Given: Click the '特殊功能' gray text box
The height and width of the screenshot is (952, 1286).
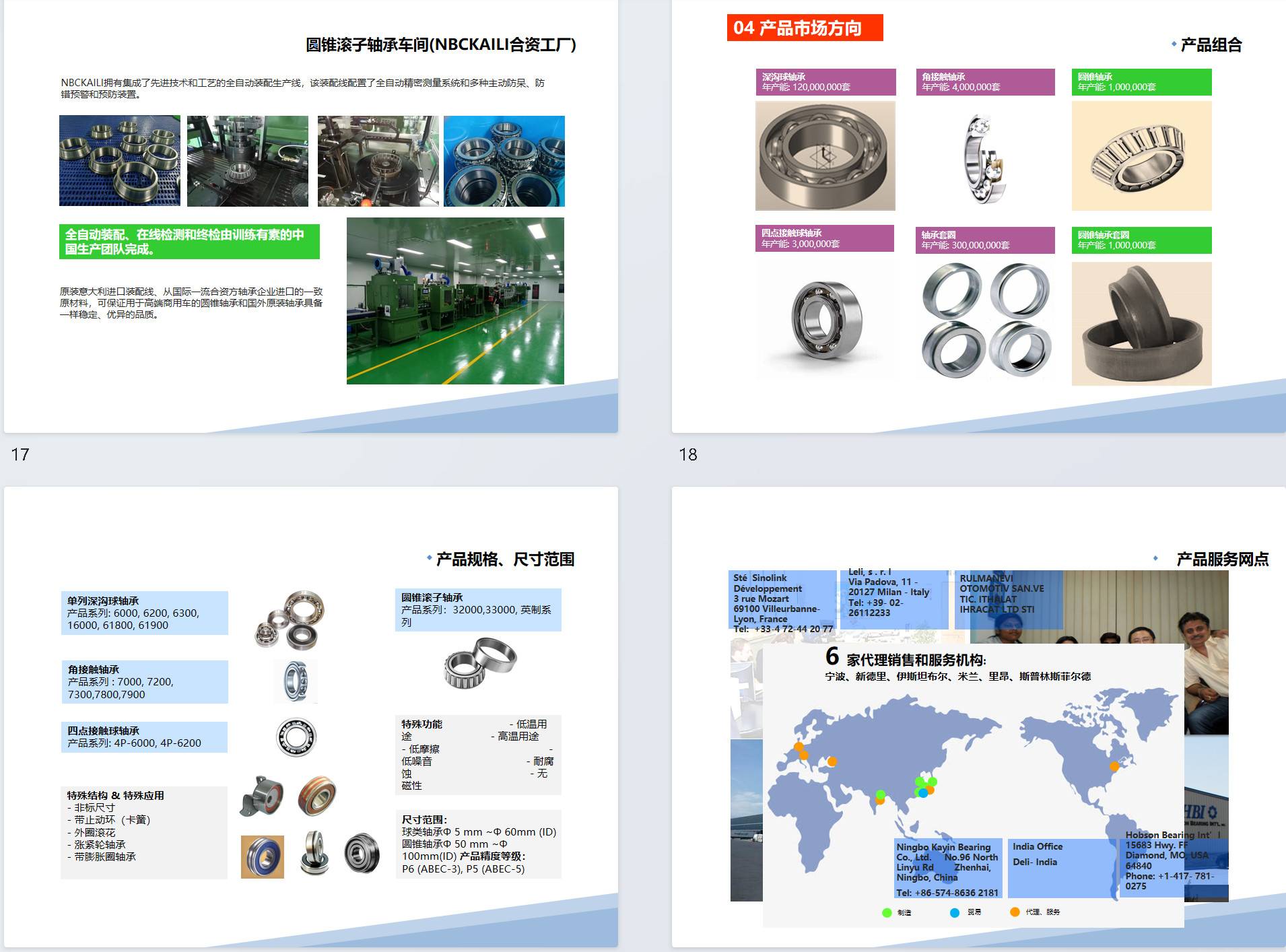Looking at the screenshot, I should coord(478,755).
